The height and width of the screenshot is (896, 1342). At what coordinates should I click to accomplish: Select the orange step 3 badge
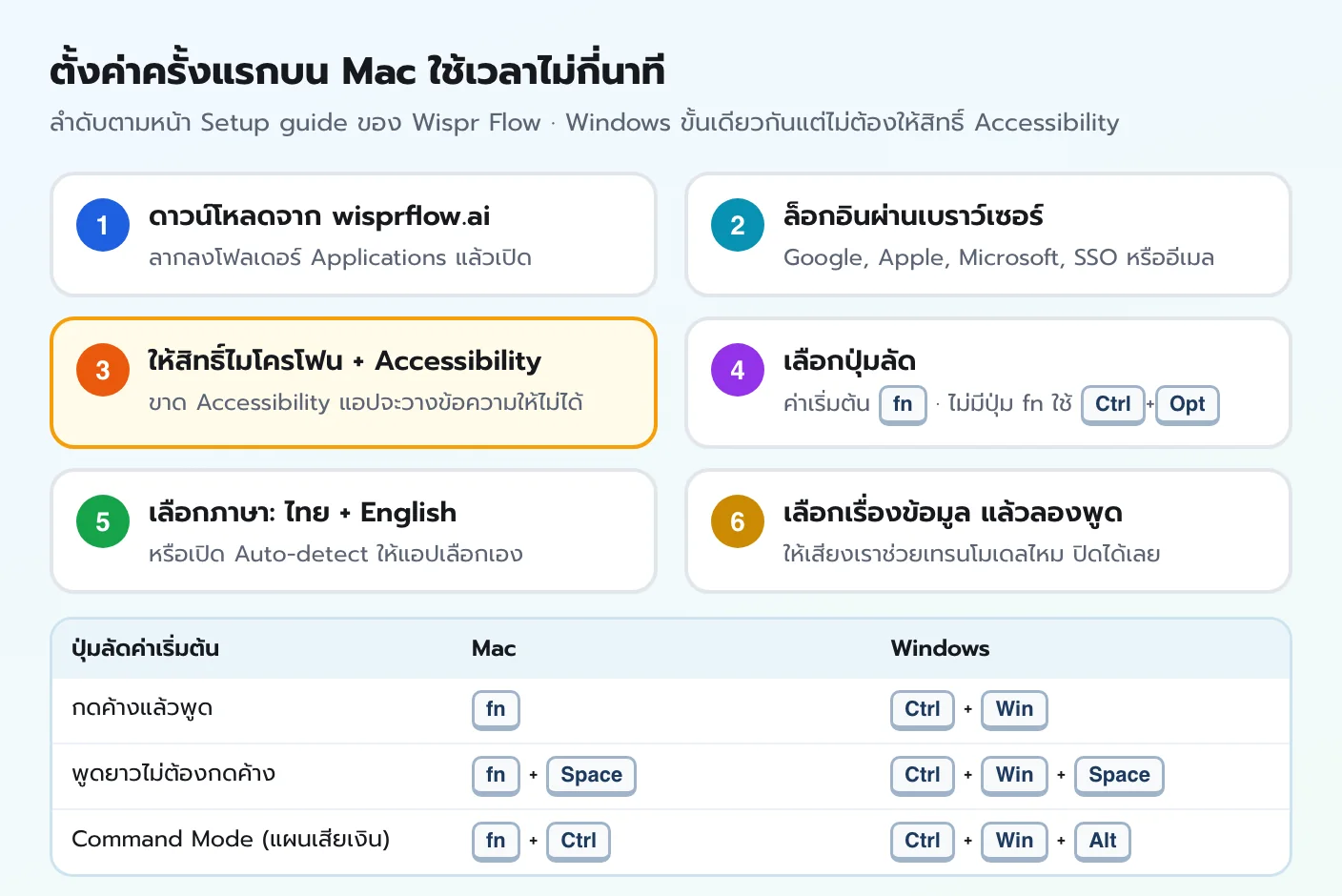coord(103,370)
